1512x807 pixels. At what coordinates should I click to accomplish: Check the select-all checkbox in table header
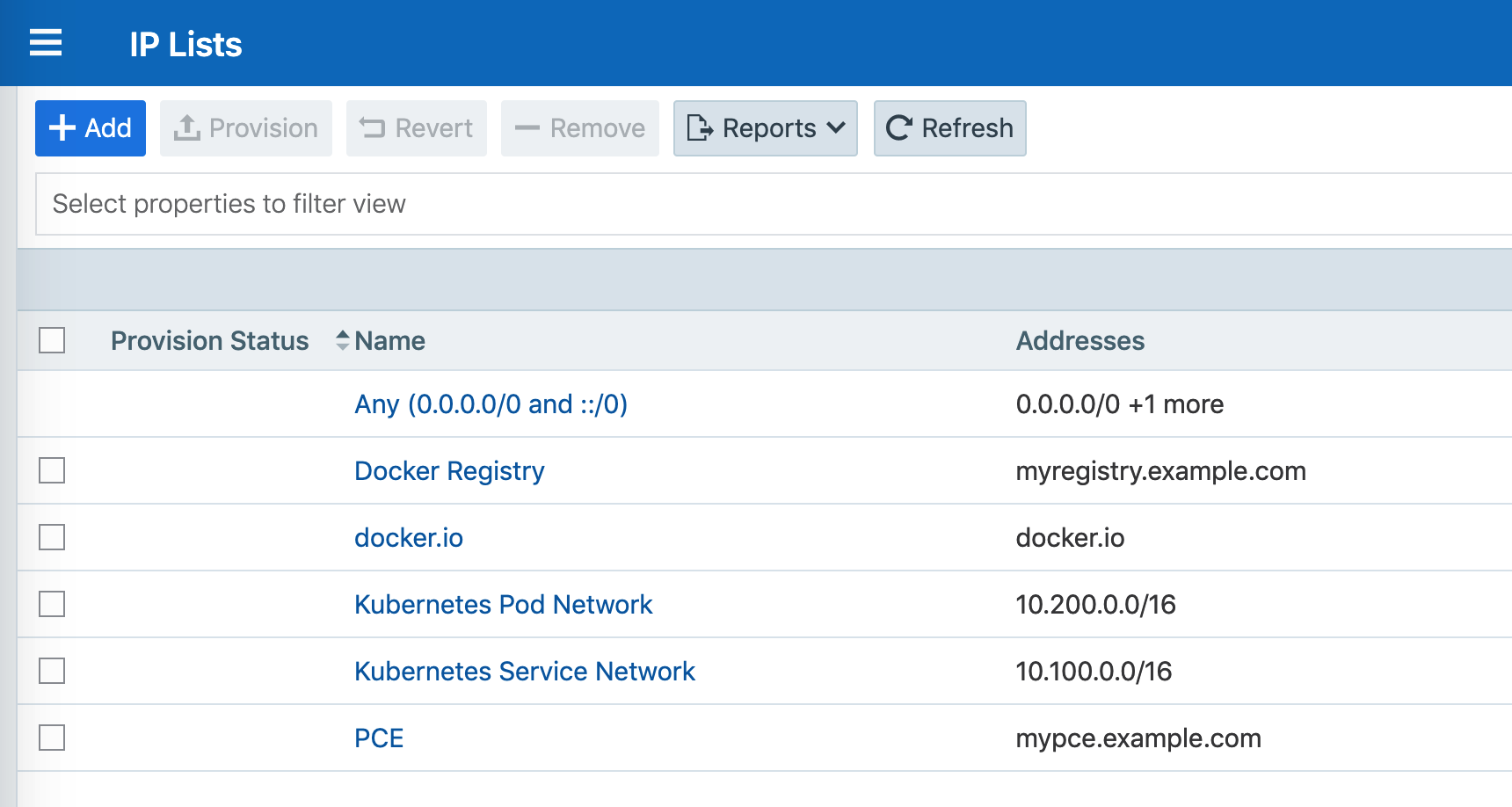pyautogui.click(x=51, y=340)
